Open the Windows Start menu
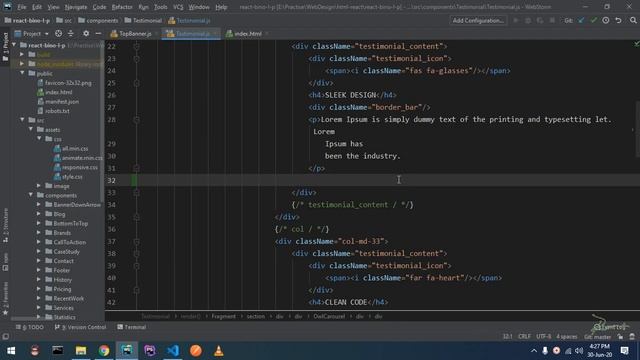Viewport: 640px width, 360px height. (x=11, y=351)
